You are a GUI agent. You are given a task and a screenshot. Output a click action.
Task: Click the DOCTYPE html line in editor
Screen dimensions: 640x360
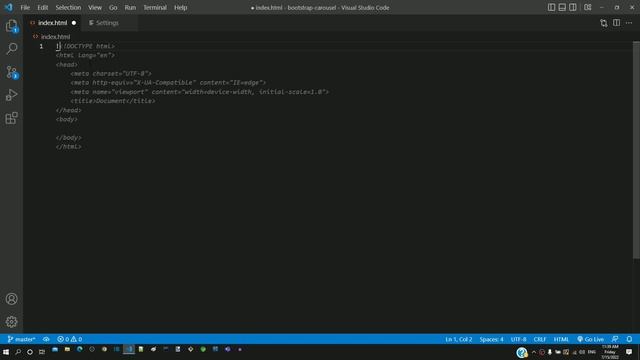point(89,46)
